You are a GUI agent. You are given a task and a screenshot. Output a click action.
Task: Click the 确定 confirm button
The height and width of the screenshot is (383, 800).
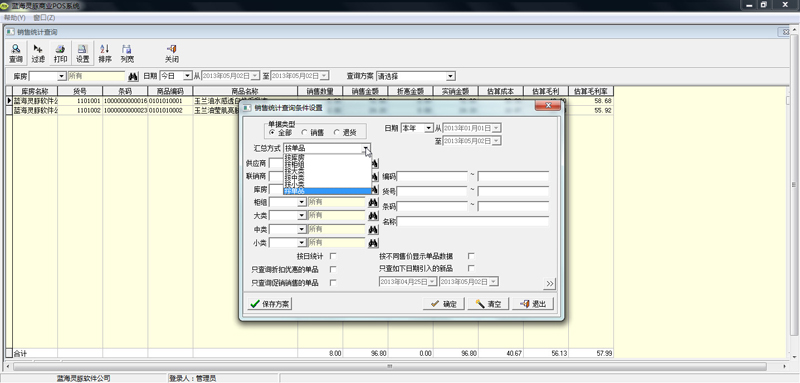pos(444,304)
